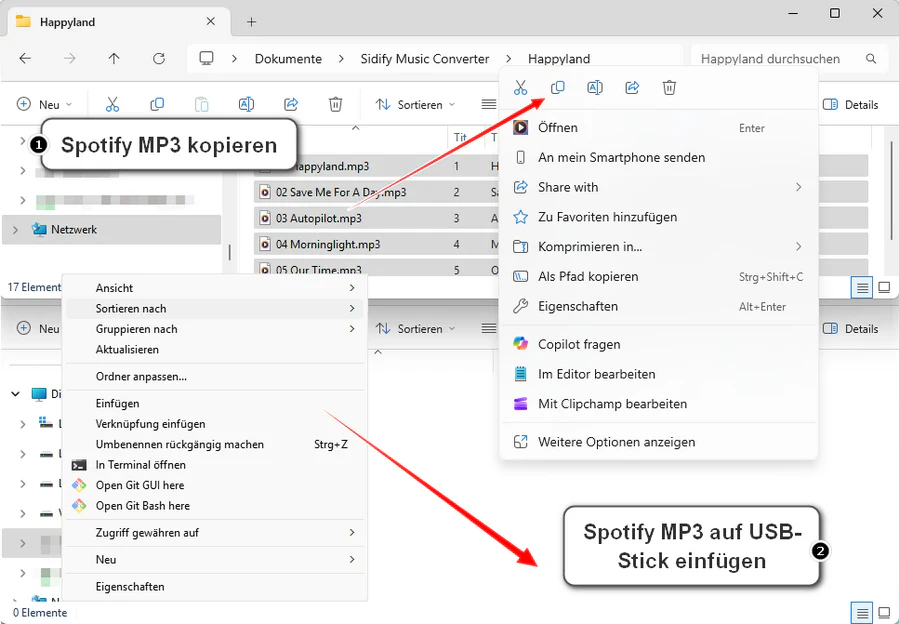Click the Delete icon in the Happyland toolbar

coord(335,104)
